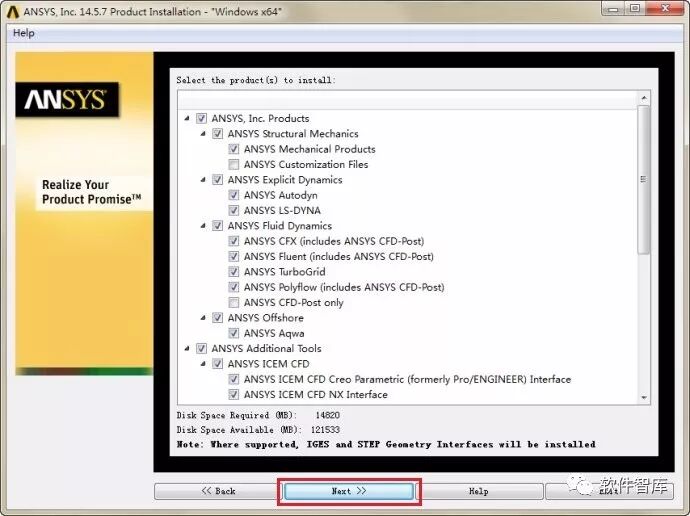Screen dimensions: 690x516
Task: Click the Disk Space Required value 14820
Action: [327, 415]
